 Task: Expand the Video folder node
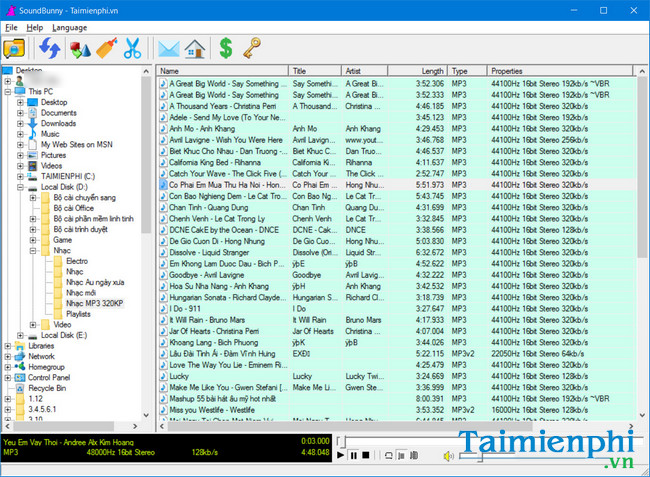pos(33,324)
